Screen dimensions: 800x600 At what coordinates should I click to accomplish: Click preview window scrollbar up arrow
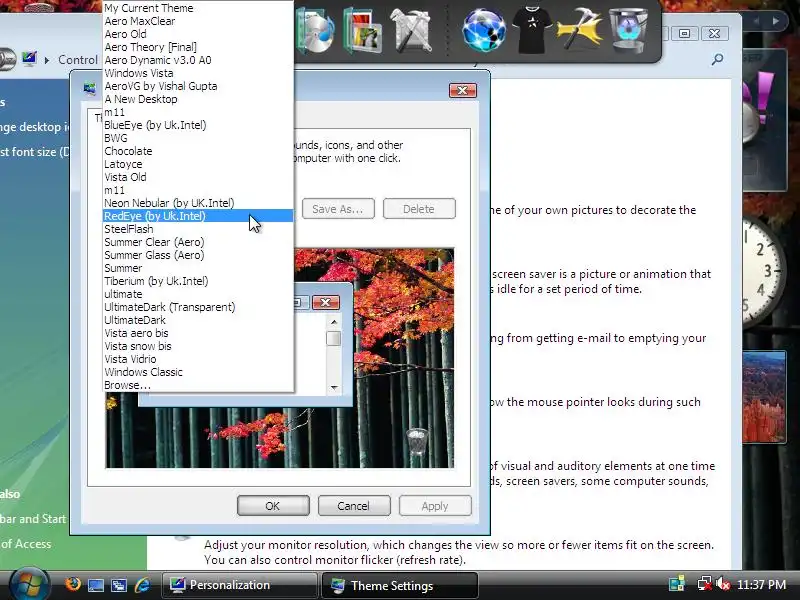(334, 322)
